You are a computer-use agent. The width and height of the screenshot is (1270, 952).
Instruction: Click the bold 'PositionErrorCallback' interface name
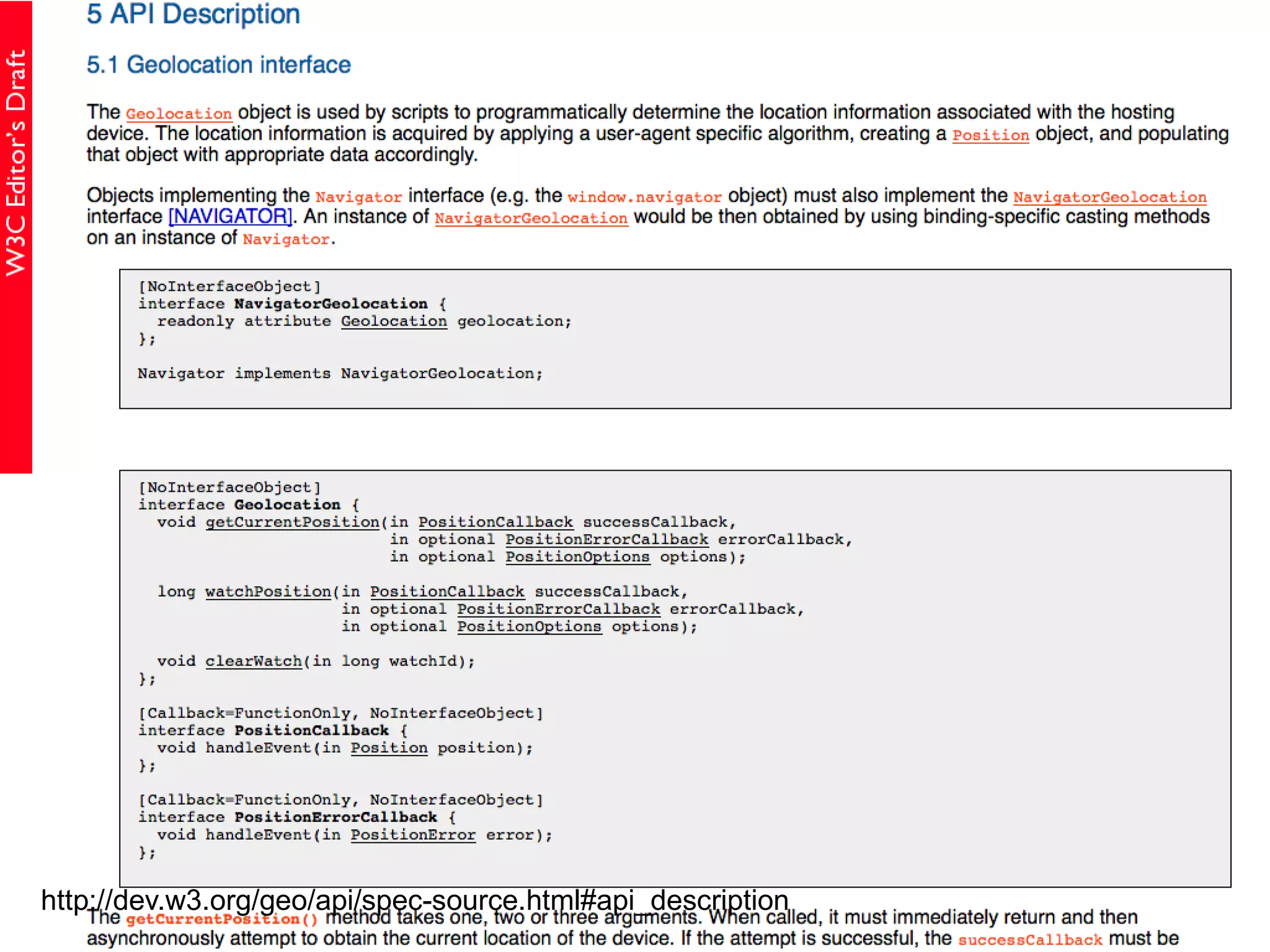(x=335, y=817)
